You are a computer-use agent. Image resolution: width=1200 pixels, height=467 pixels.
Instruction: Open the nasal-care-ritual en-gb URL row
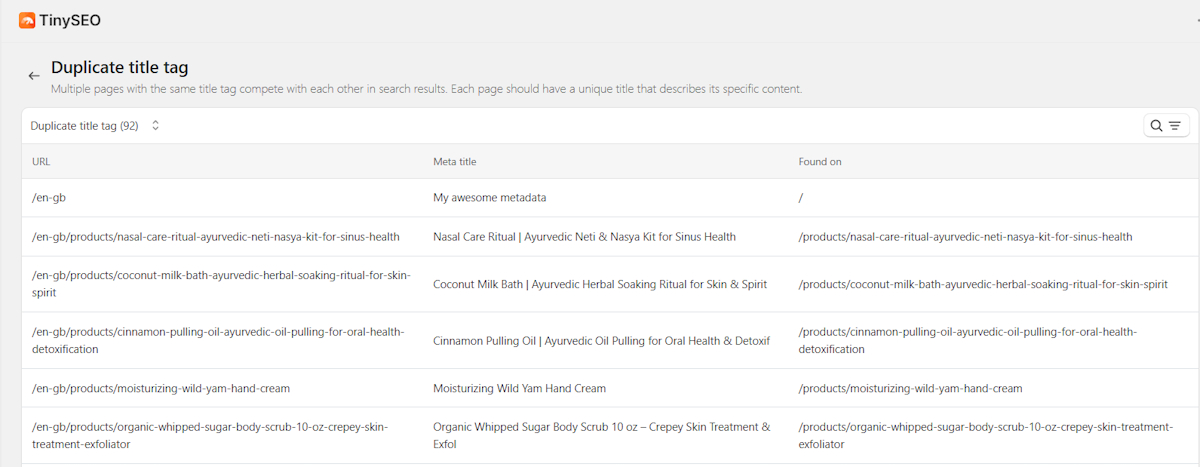[x=216, y=237]
